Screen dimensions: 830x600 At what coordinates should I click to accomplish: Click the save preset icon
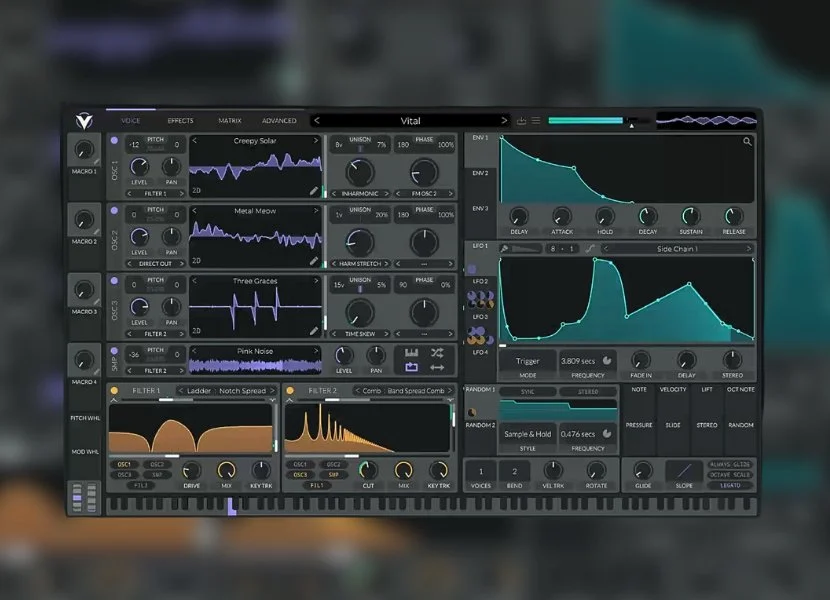point(521,121)
